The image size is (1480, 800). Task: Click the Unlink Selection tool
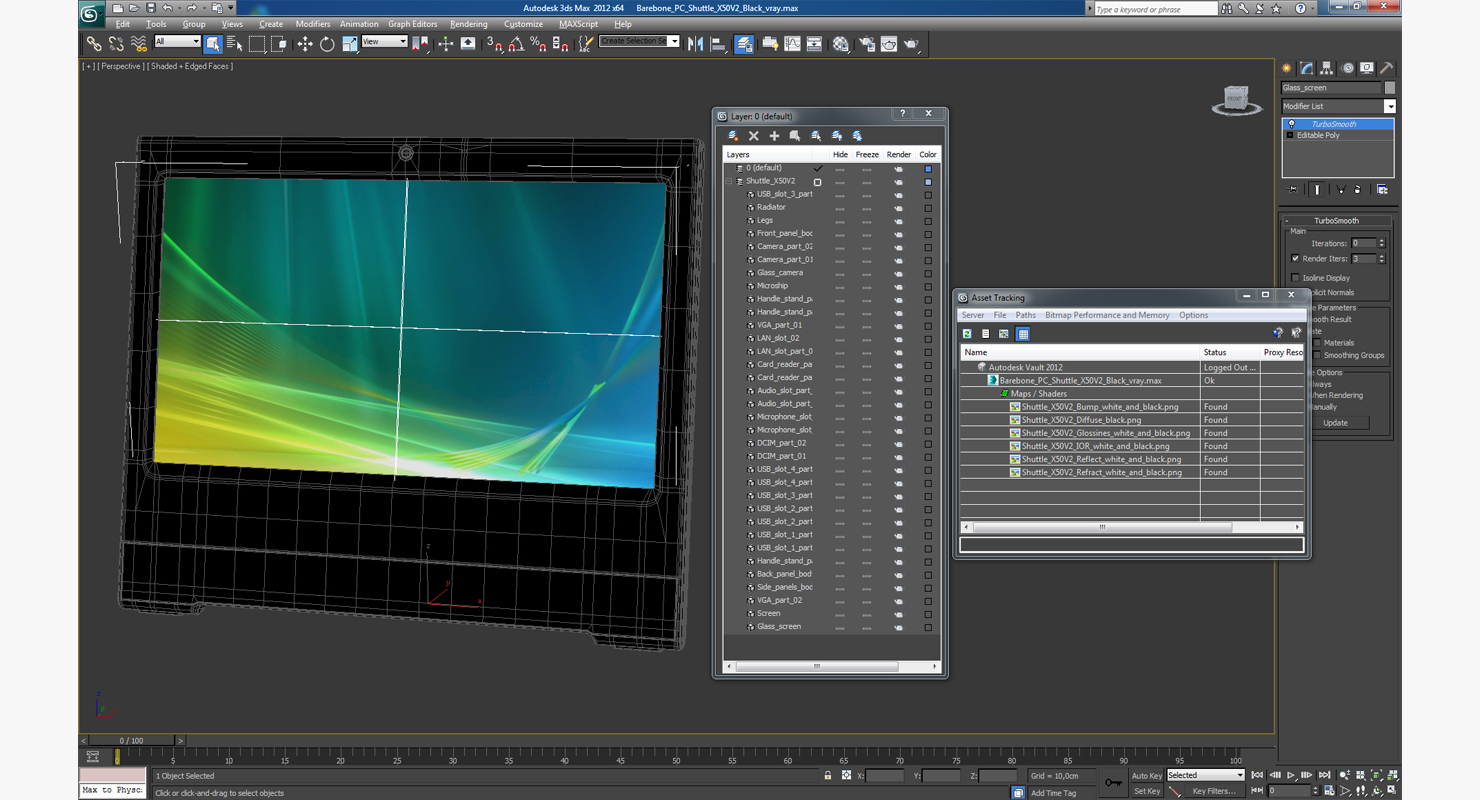point(116,44)
